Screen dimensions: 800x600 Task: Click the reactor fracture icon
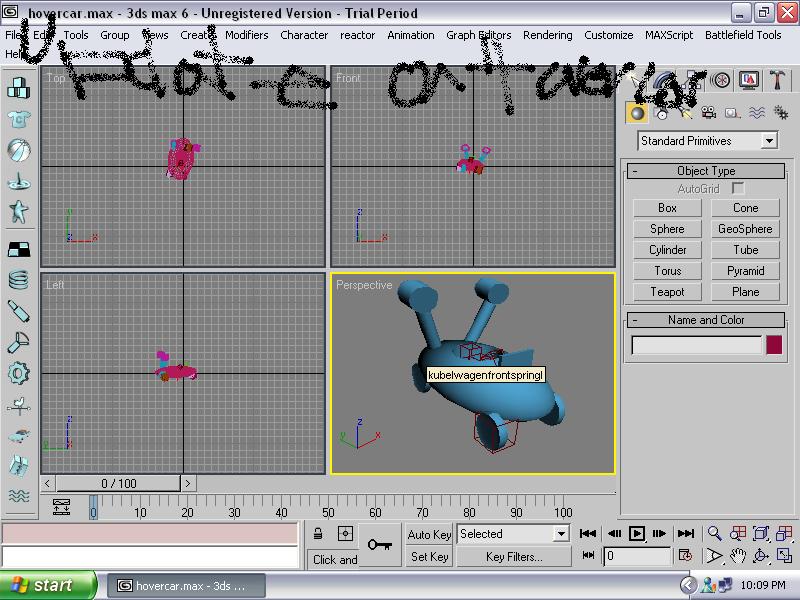[18, 466]
